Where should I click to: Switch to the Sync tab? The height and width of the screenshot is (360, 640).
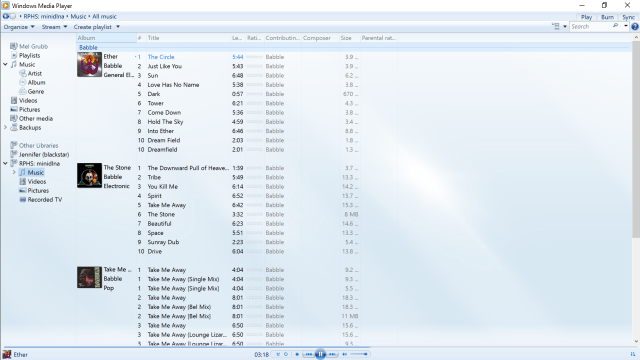click(x=629, y=17)
